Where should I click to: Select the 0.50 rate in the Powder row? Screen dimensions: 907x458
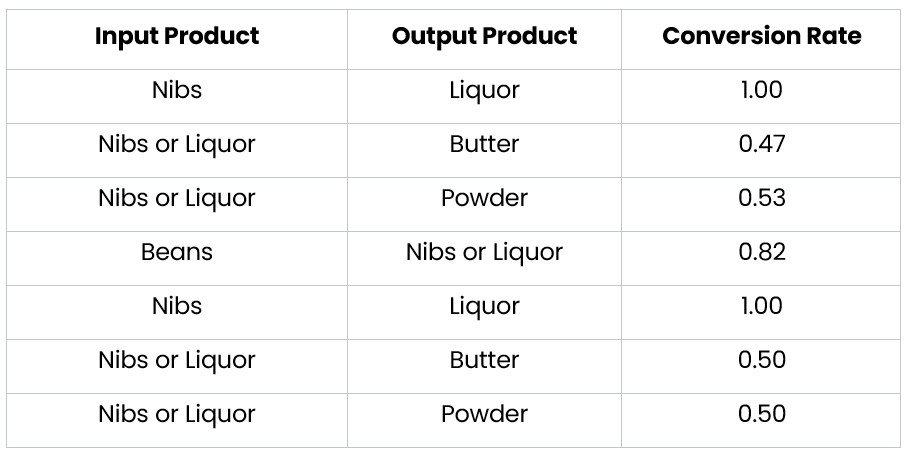[761, 414]
